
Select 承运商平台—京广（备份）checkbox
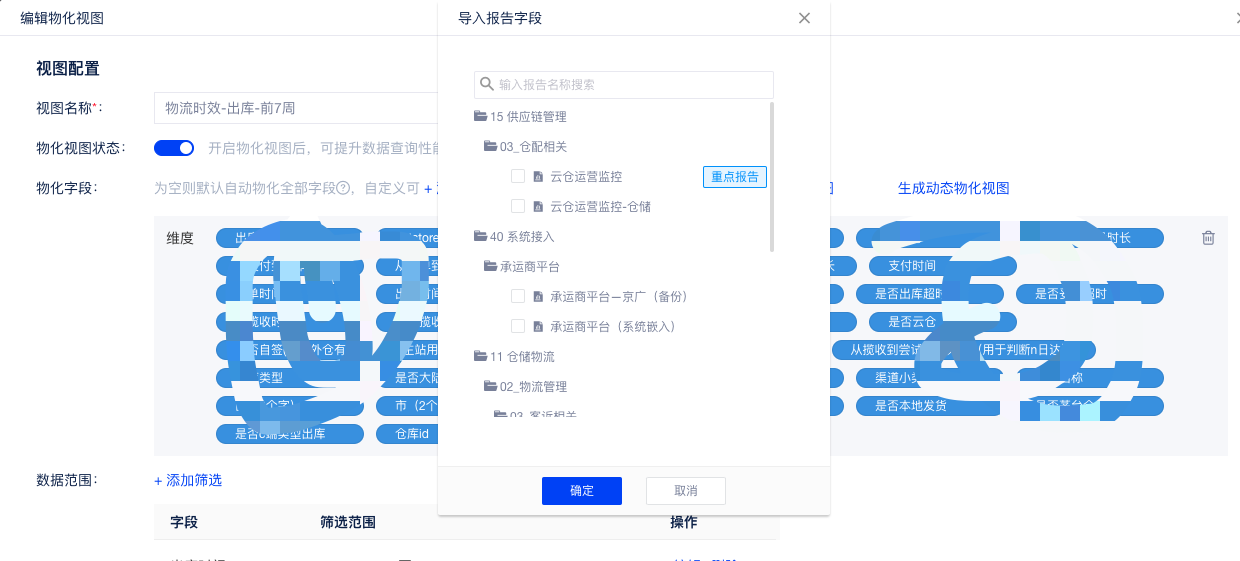click(x=518, y=297)
